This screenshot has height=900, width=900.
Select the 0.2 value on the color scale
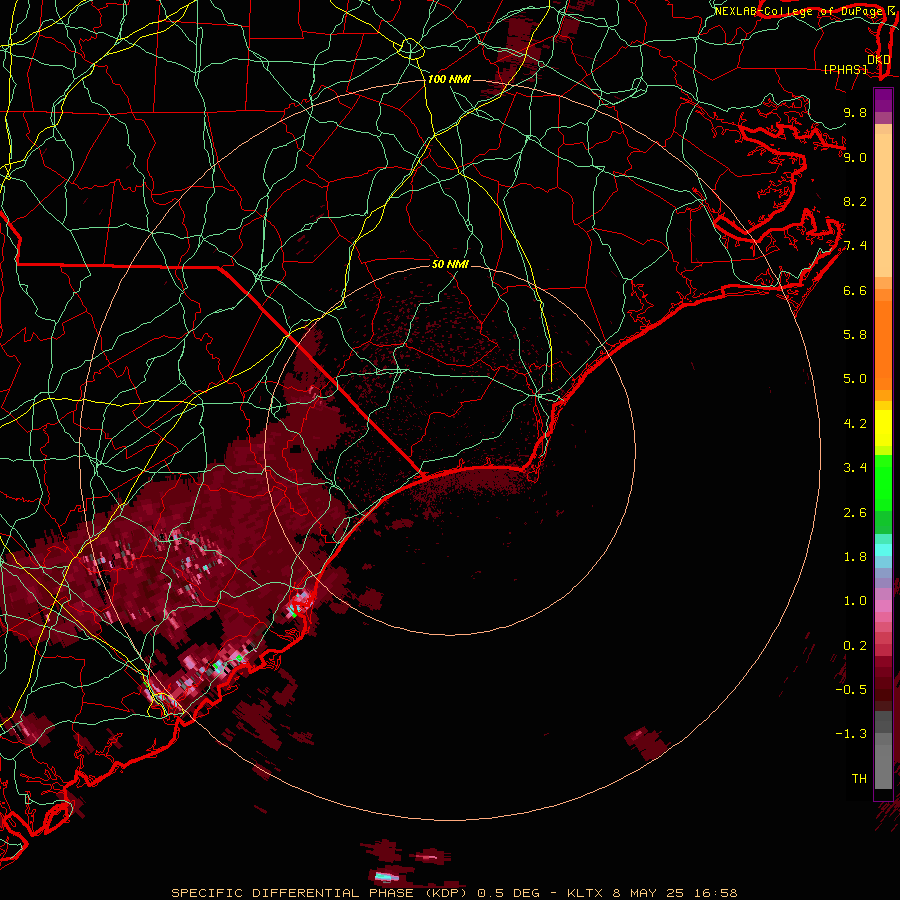pyautogui.click(x=855, y=646)
